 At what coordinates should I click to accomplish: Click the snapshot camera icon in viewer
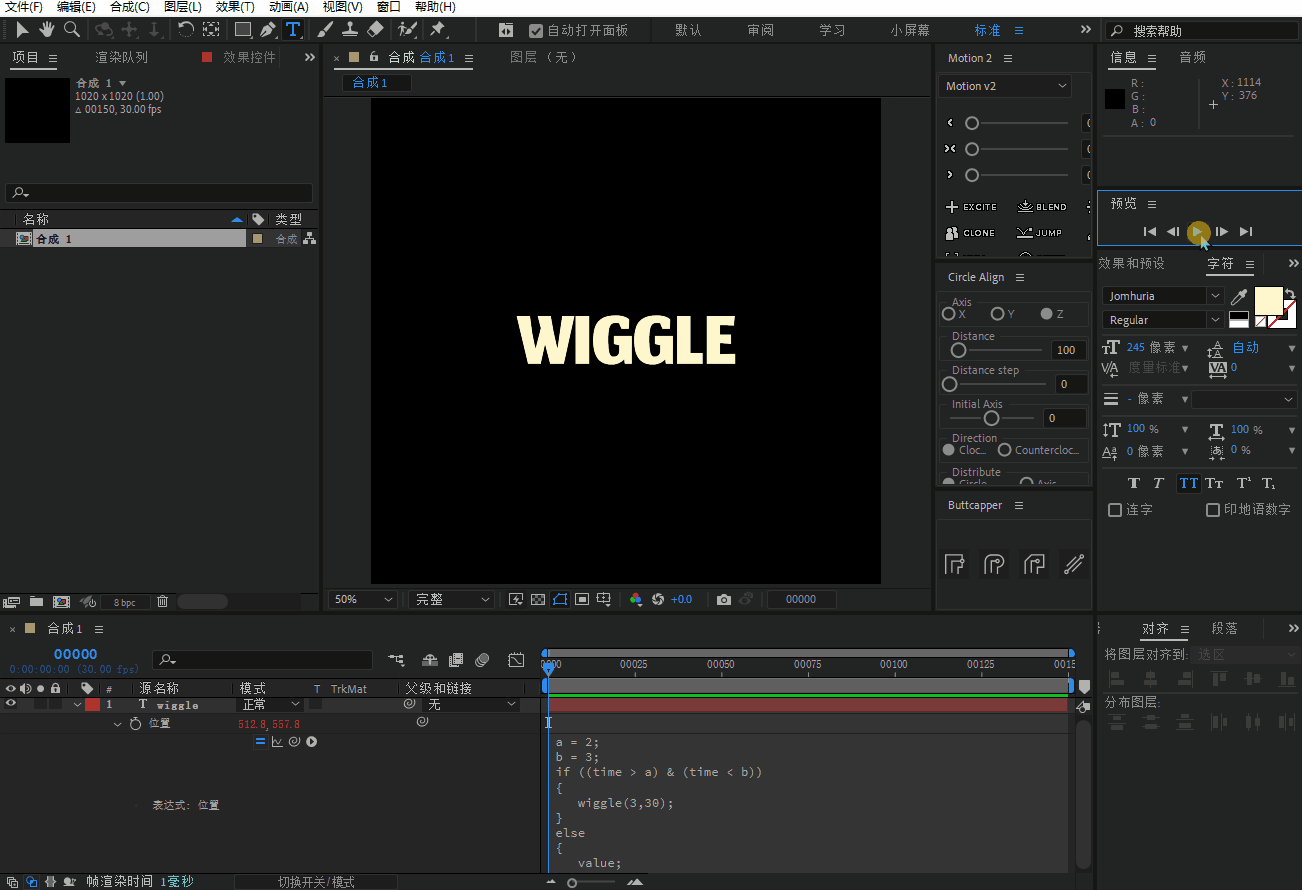click(x=724, y=599)
